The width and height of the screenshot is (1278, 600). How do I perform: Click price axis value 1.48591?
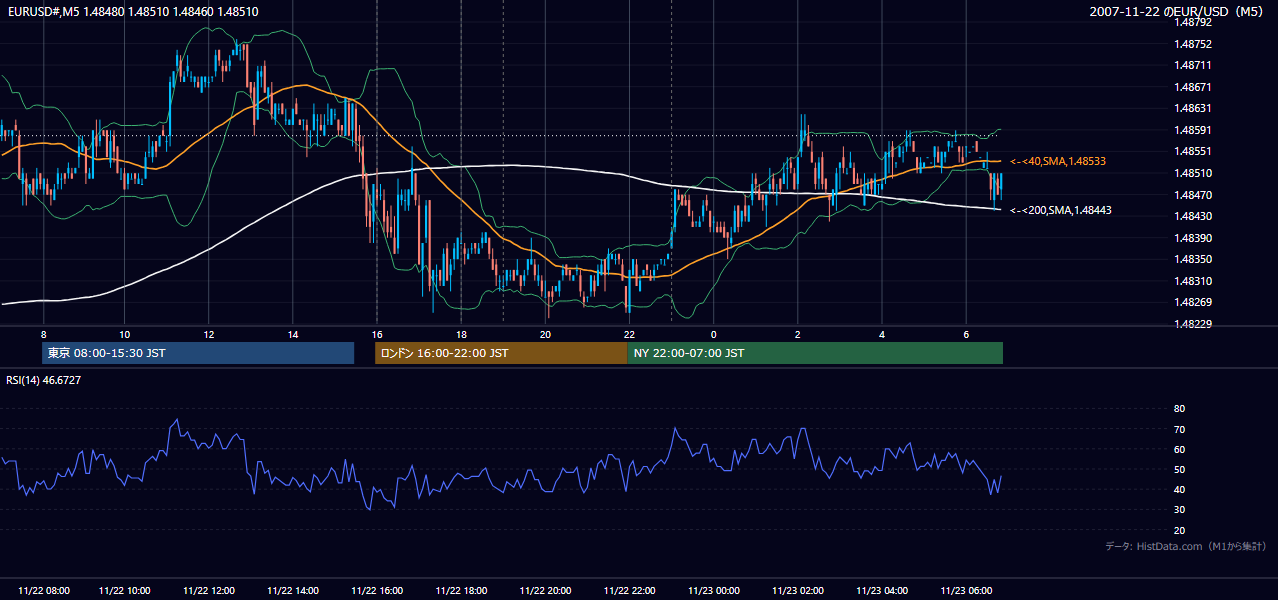[1193, 130]
